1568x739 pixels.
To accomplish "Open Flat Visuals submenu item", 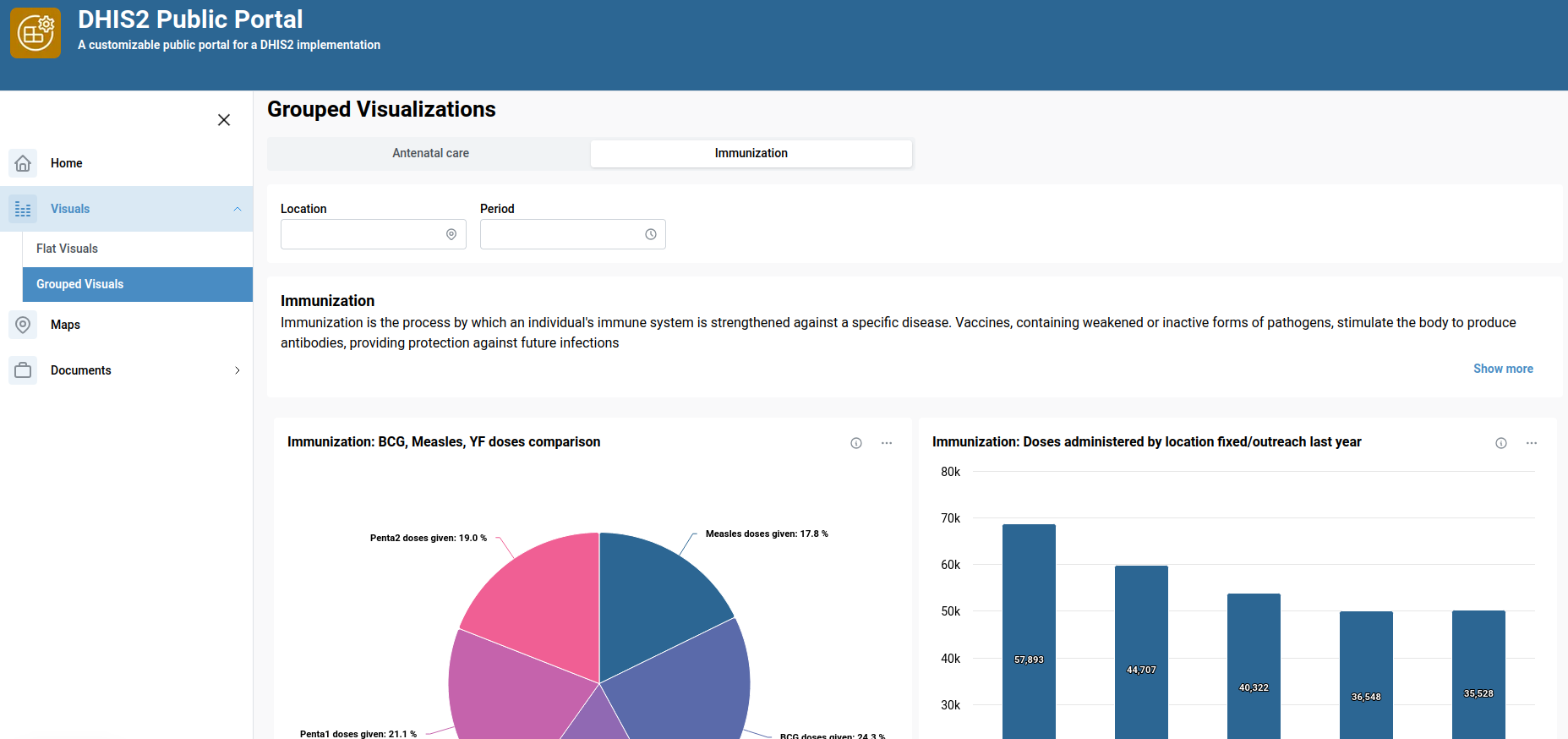I will (x=138, y=249).
